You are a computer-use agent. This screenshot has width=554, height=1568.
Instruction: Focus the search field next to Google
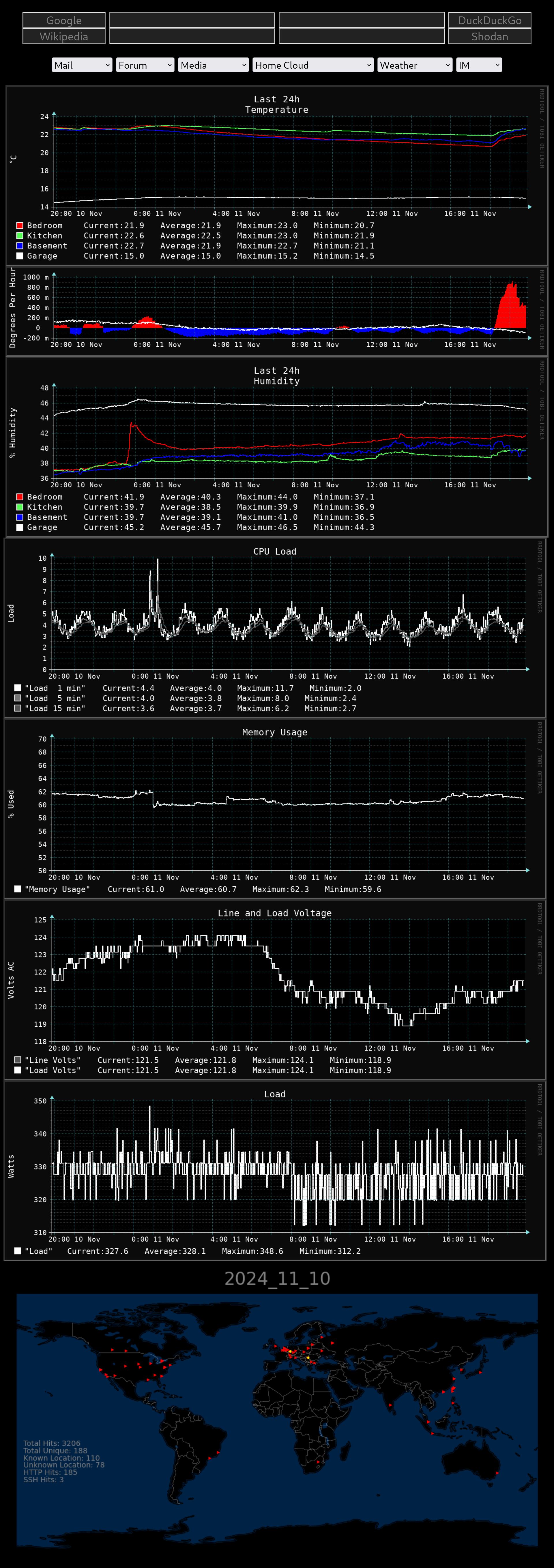pos(192,20)
